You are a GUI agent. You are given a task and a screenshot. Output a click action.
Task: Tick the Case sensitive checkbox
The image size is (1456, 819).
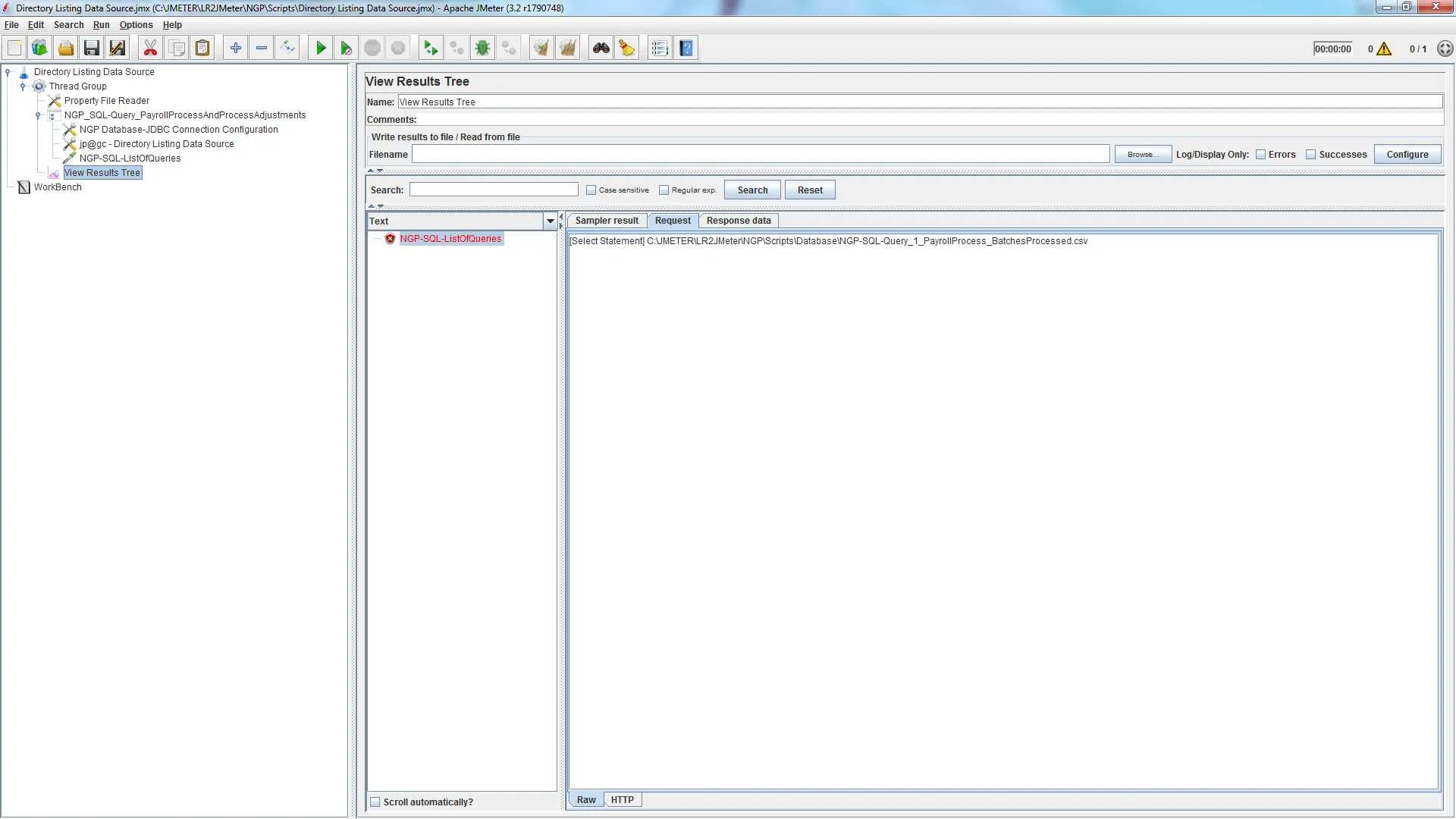tap(591, 190)
